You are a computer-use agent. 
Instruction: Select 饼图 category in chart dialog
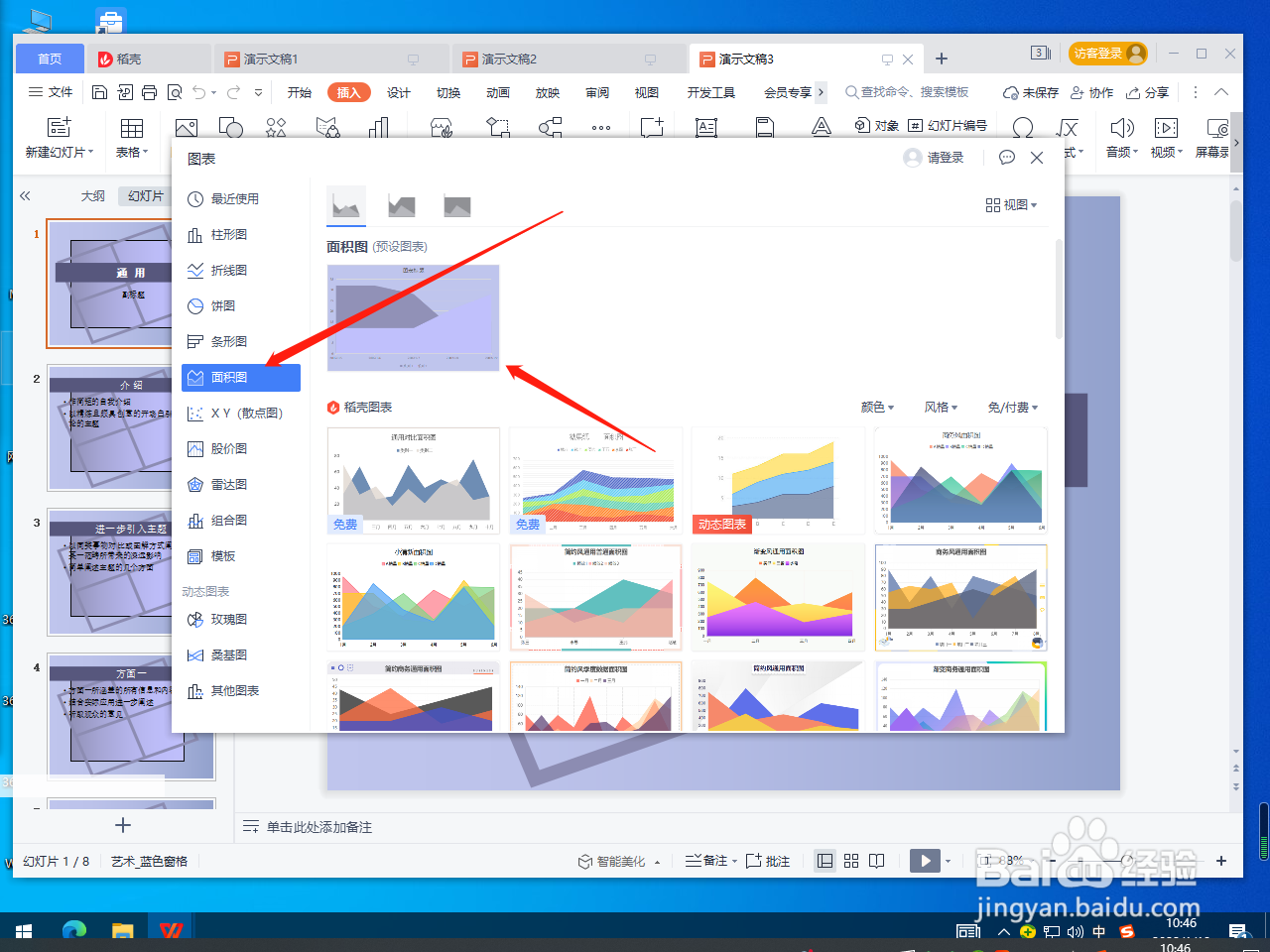click(x=240, y=305)
